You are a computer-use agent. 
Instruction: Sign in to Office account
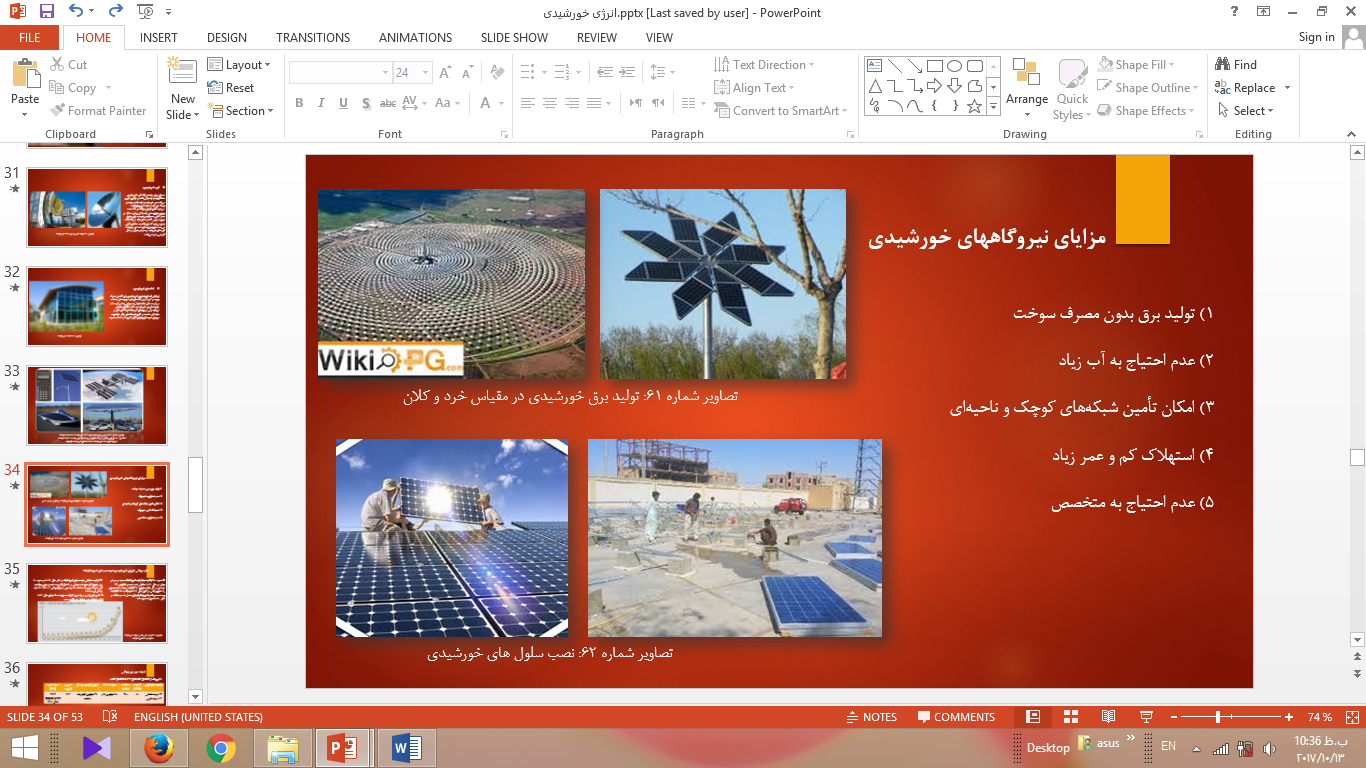click(1316, 37)
